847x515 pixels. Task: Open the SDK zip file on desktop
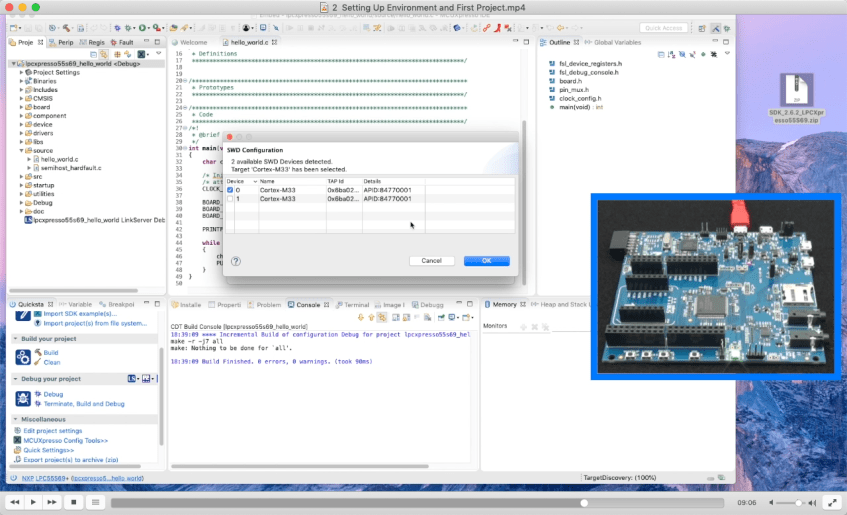(x=799, y=91)
